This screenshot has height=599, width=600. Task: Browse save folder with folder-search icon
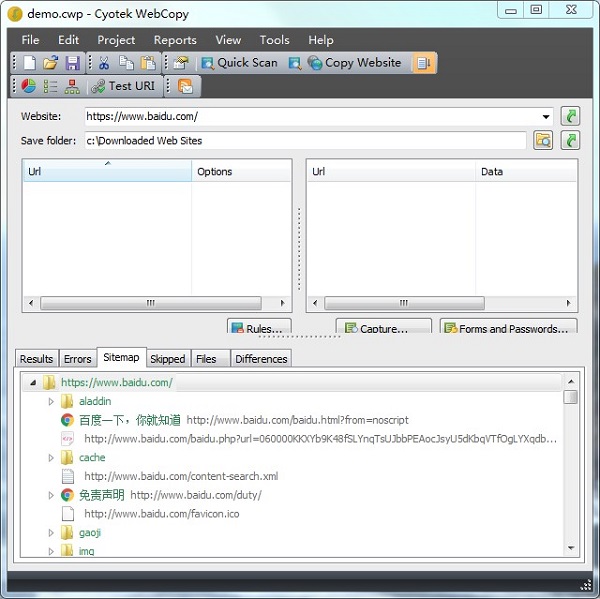click(543, 140)
